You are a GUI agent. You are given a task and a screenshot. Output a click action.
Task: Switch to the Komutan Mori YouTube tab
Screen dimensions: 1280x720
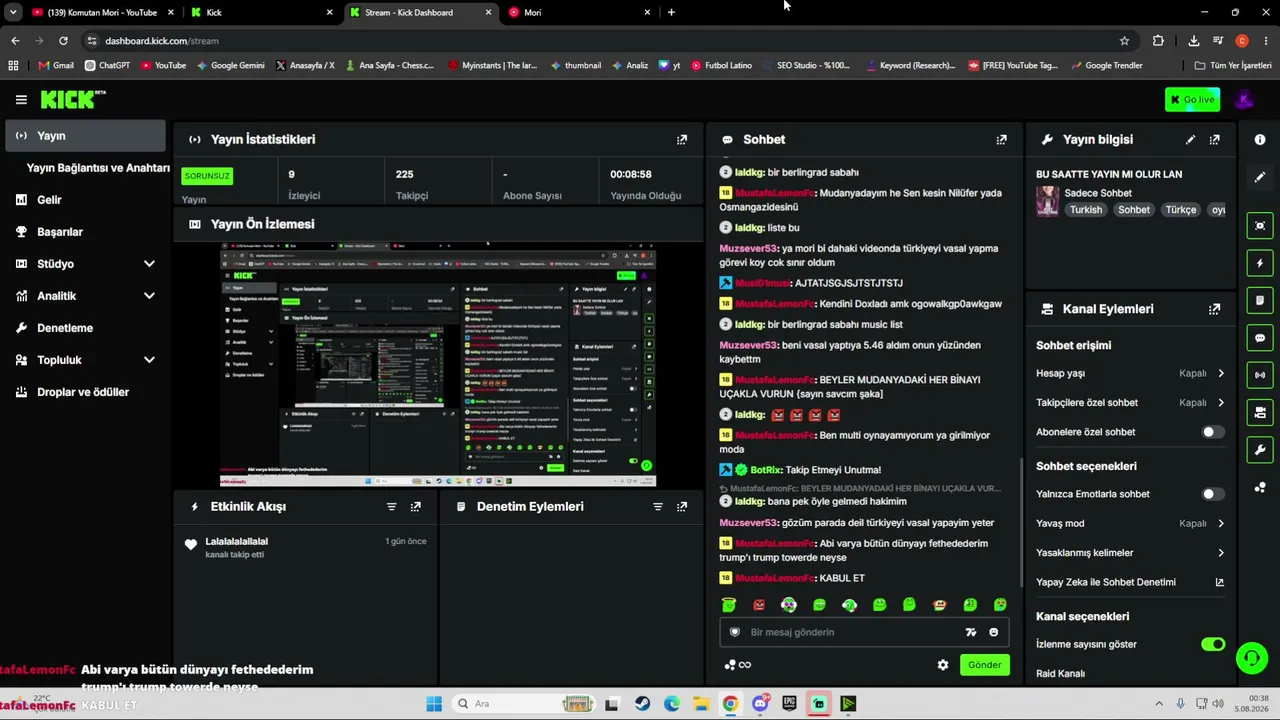point(102,13)
